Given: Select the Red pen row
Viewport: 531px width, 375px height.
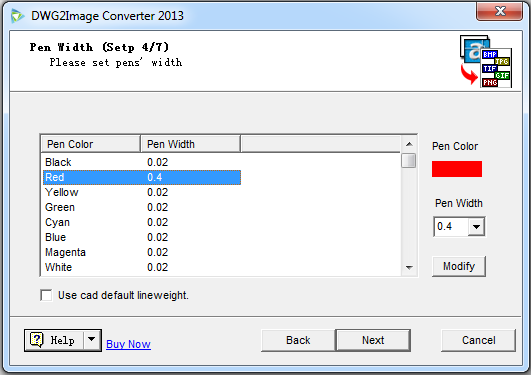Looking at the screenshot, I should (x=142, y=177).
